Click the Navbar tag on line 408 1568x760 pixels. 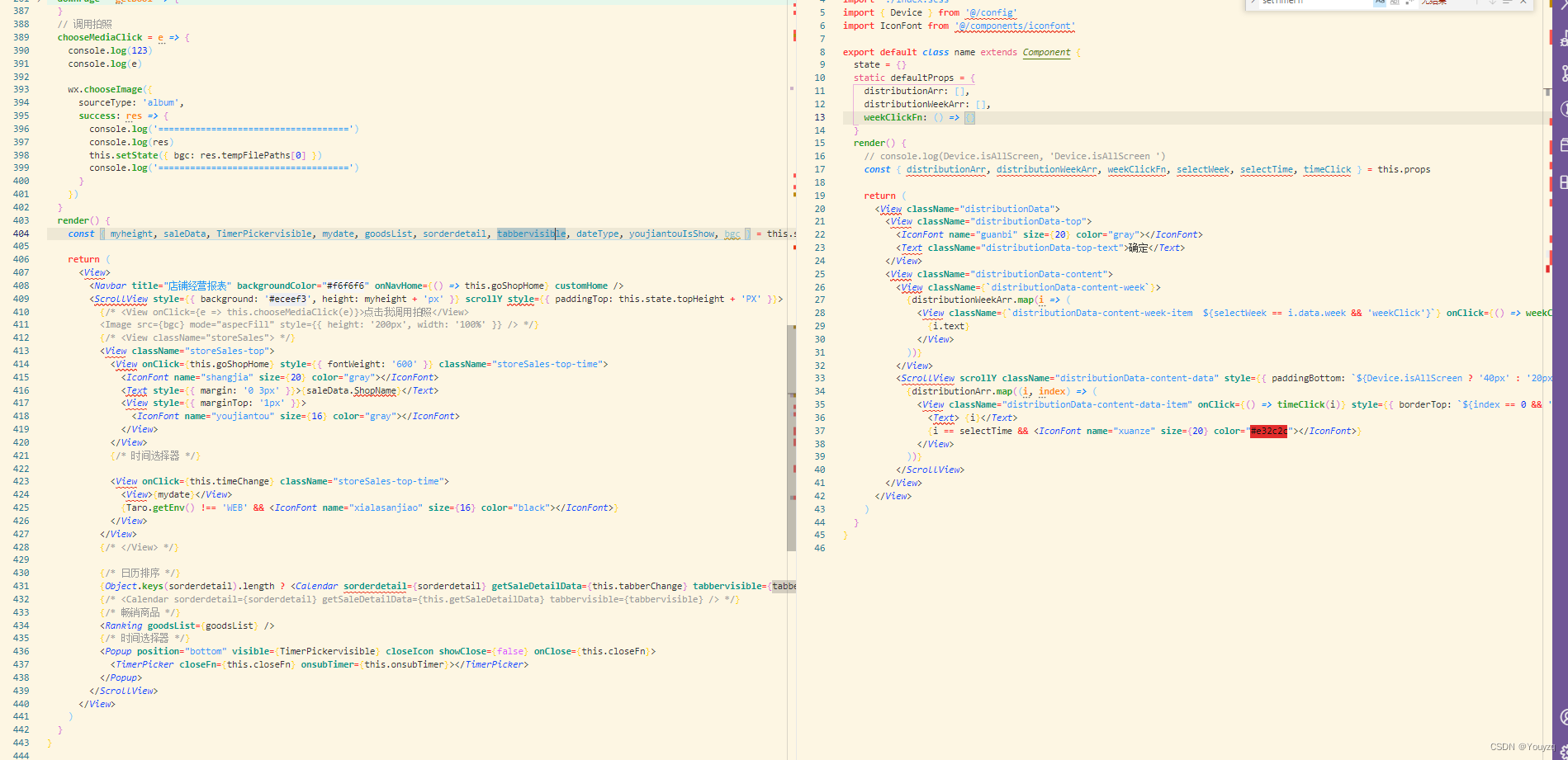111,286
